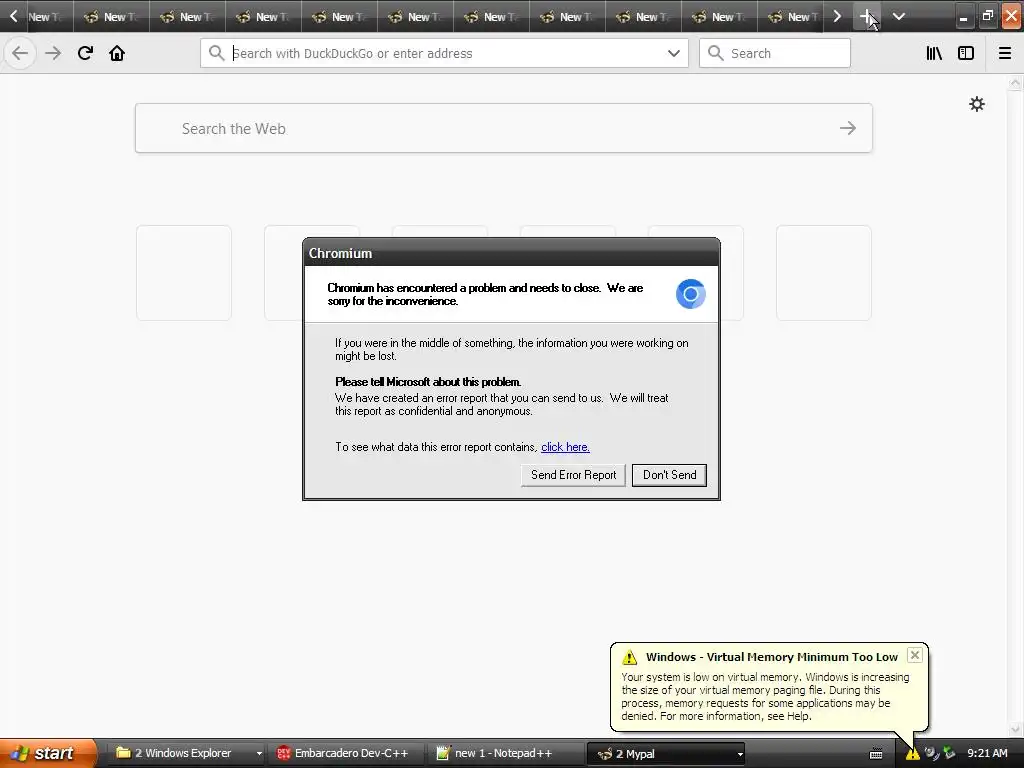The width and height of the screenshot is (1024, 768).
Task: Click the address bar magnifier icon
Action: tap(216, 53)
